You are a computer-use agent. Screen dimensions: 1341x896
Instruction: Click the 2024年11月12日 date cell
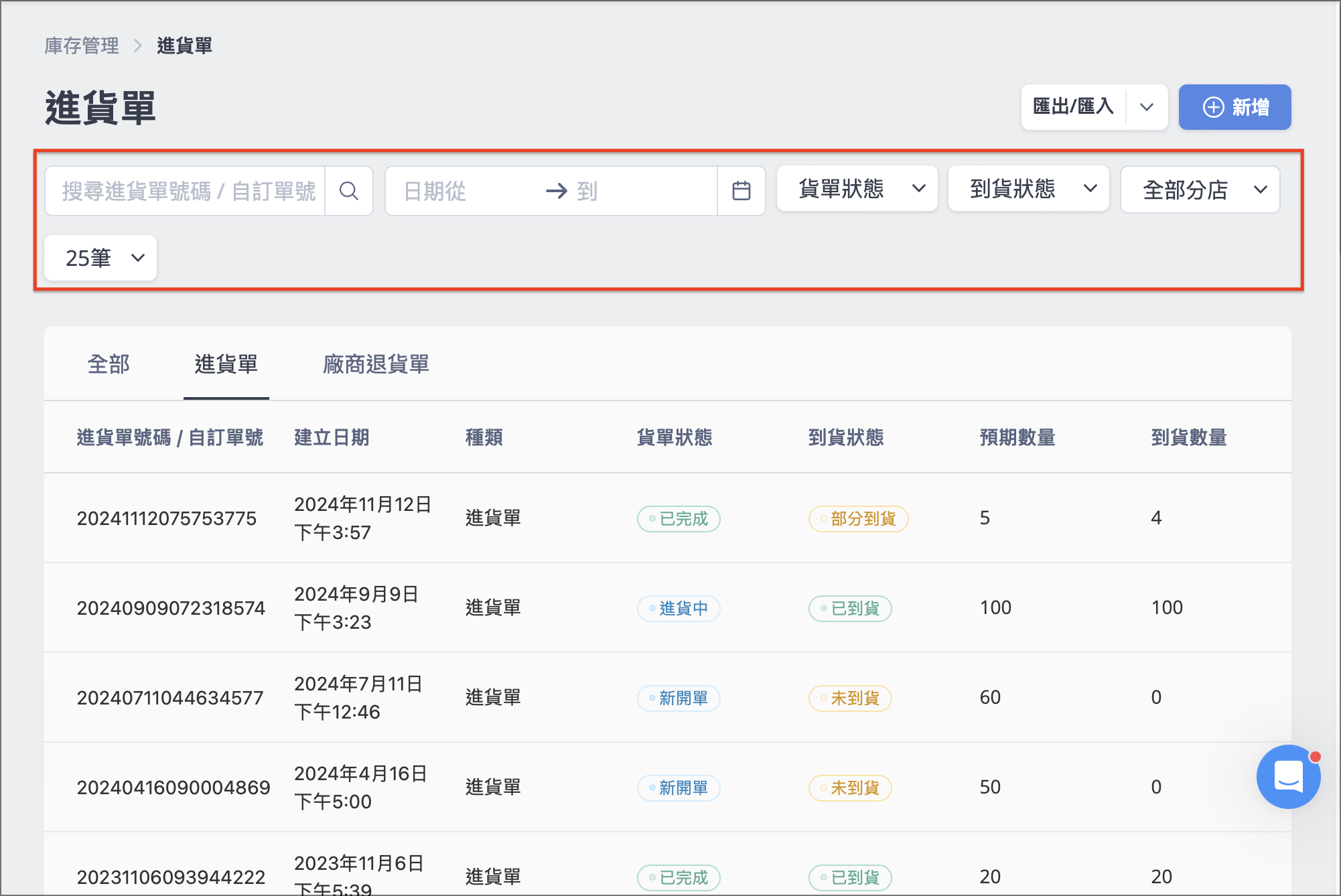click(x=362, y=518)
